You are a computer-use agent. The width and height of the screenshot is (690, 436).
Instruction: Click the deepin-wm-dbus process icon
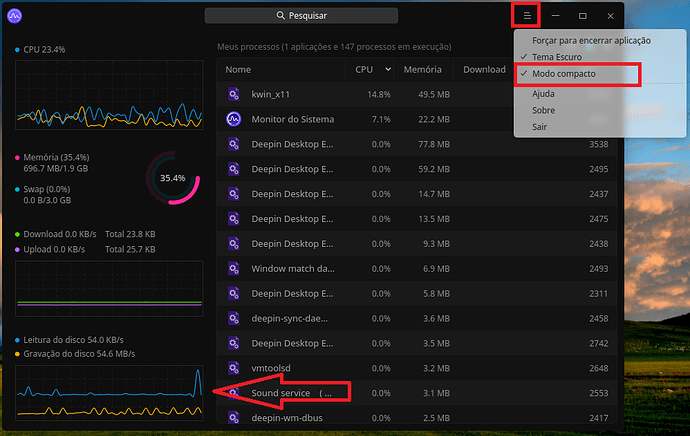pos(233,418)
